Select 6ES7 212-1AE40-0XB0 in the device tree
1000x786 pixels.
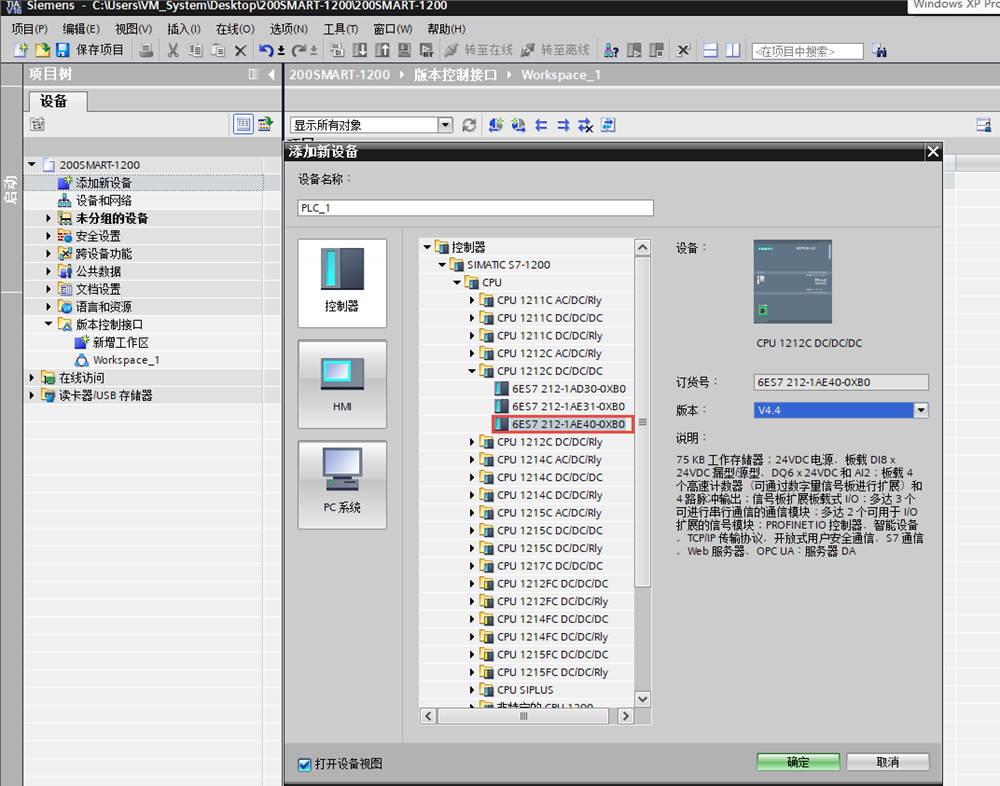(x=563, y=424)
